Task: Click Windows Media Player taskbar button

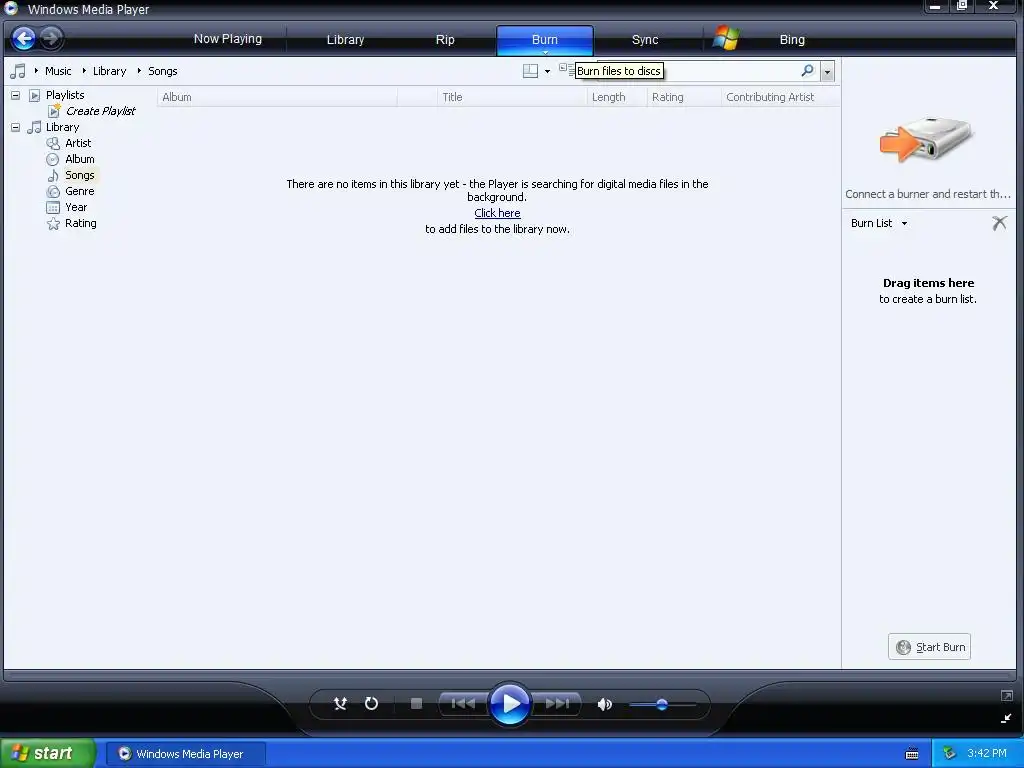Action: [x=186, y=754]
